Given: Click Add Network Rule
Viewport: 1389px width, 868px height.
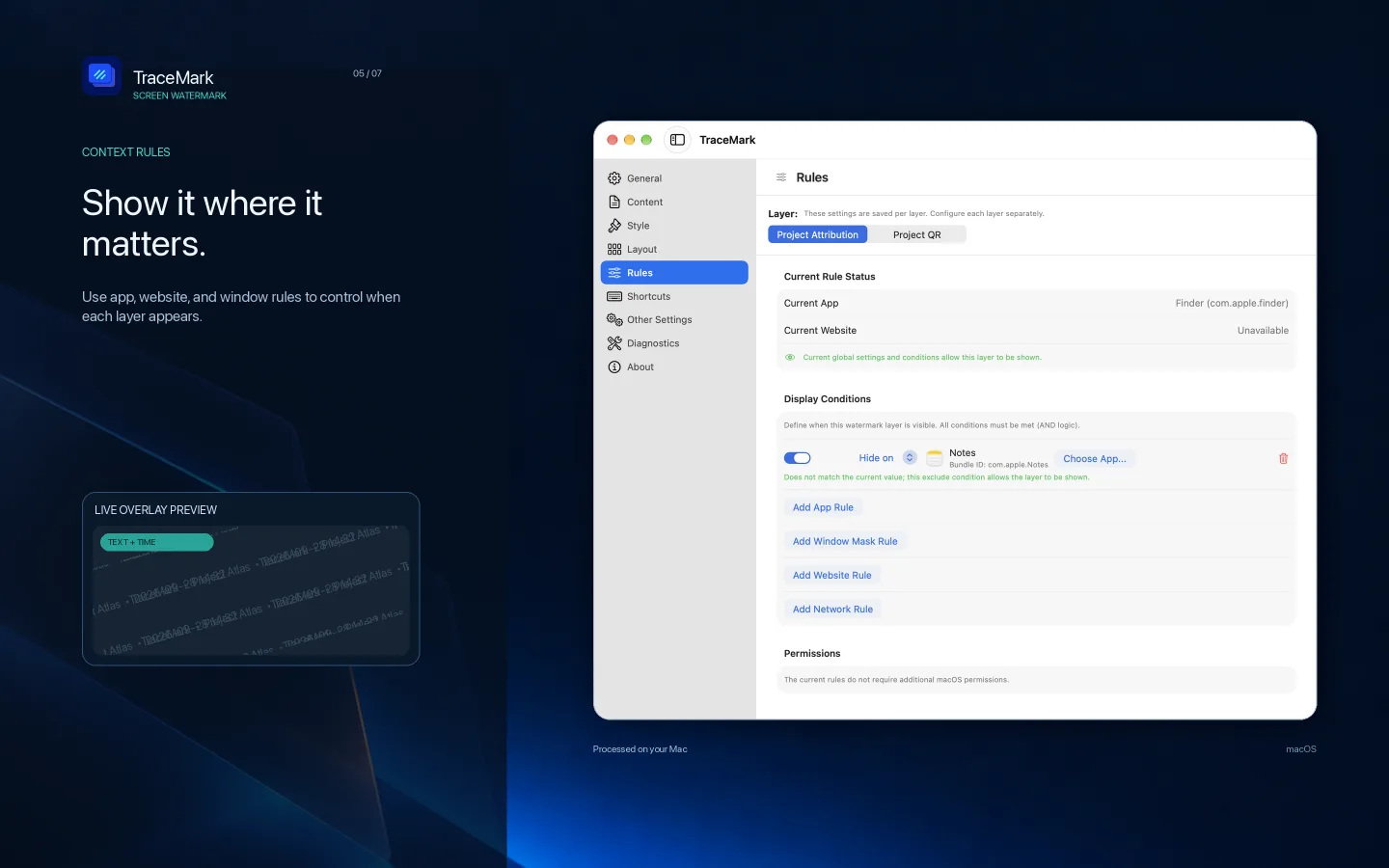Looking at the screenshot, I should [x=832, y=610].
